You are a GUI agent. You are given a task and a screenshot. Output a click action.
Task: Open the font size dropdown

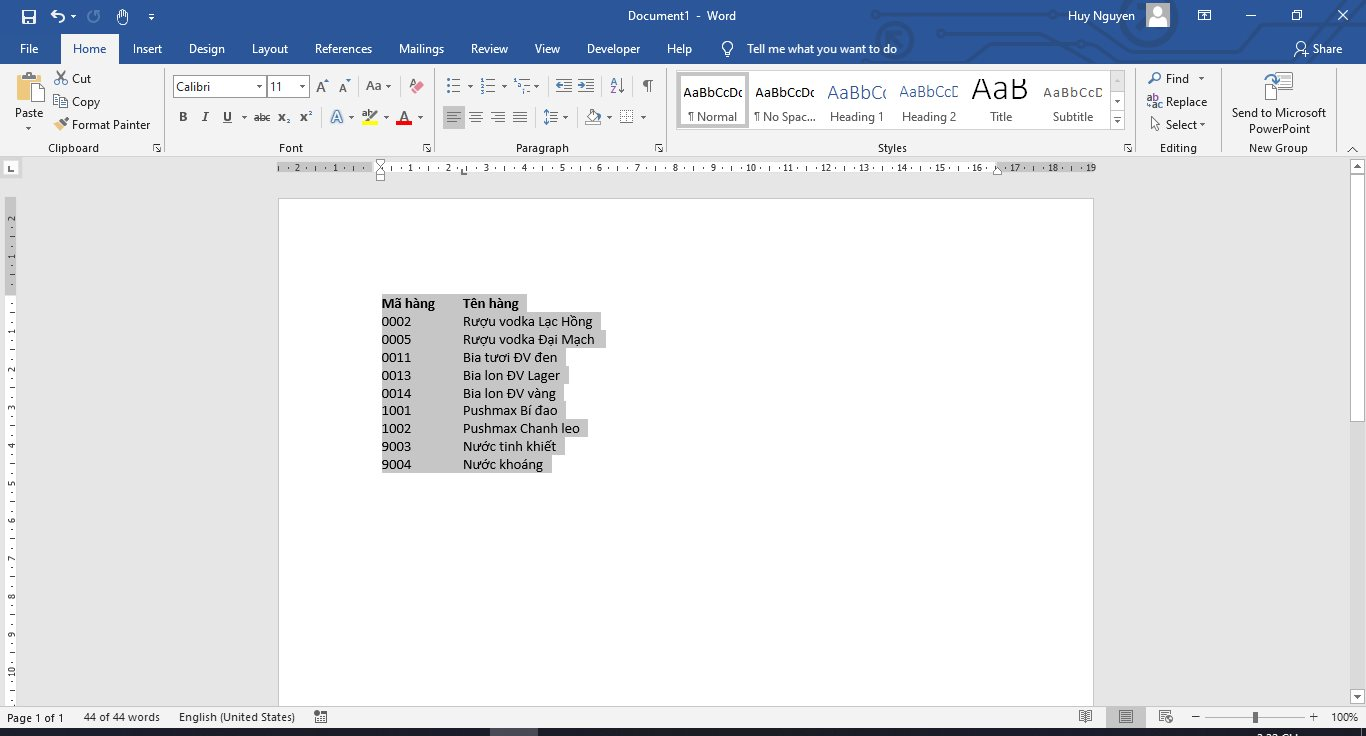[302, 87]
